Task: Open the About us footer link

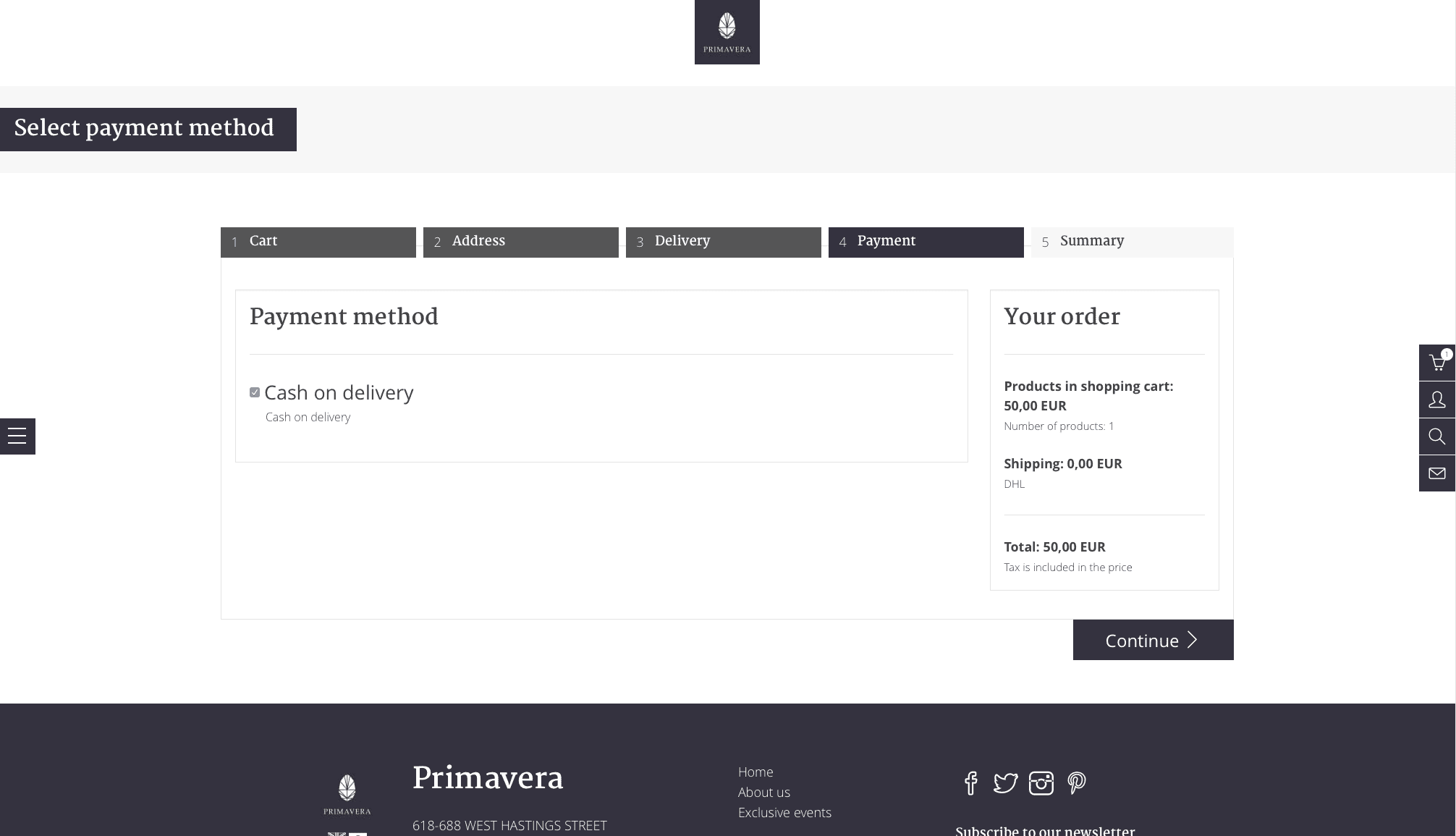Action: pyautogui.click(x=764, y=793)
